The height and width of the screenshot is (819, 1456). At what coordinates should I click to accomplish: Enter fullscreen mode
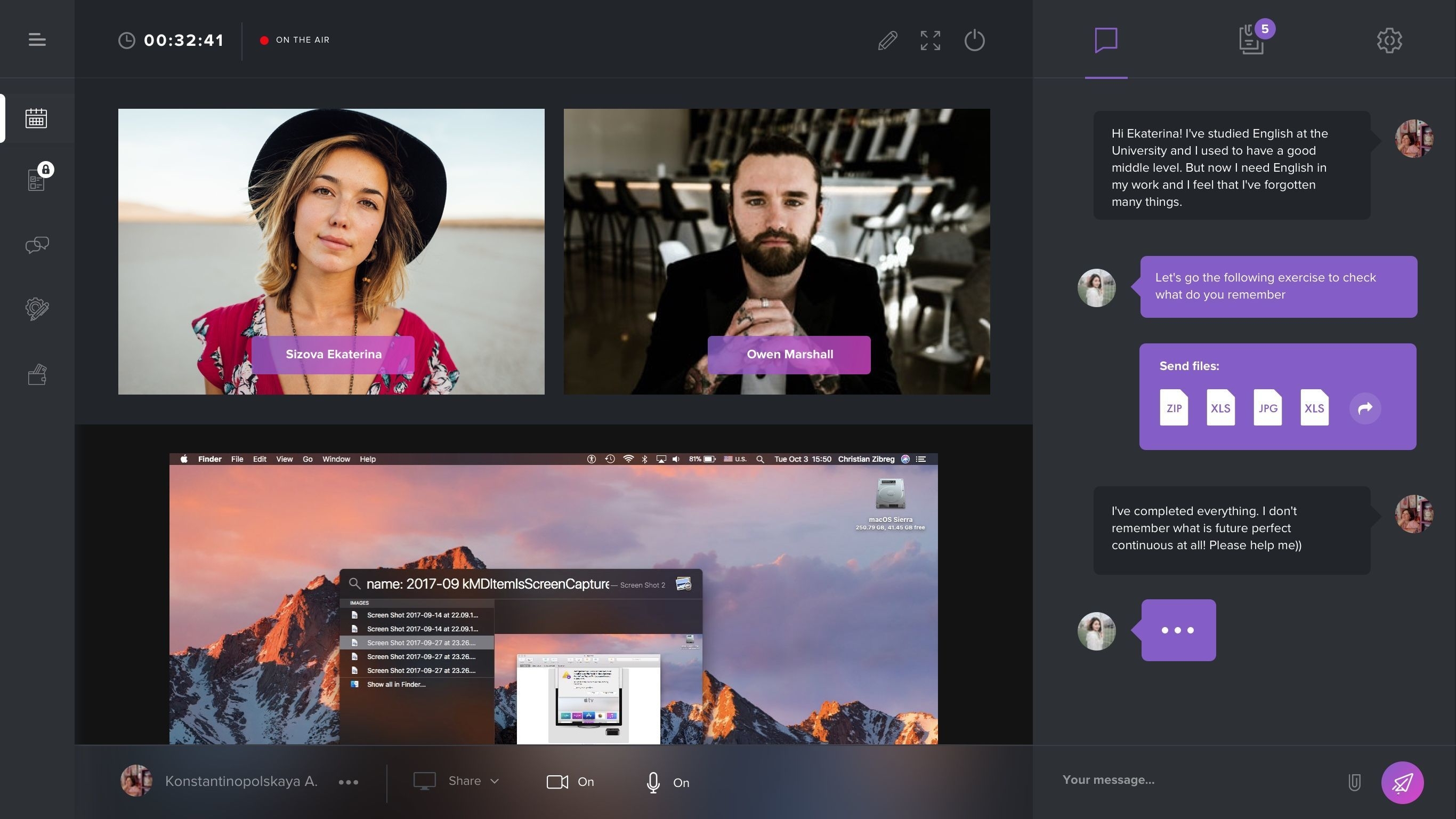pos(931,40)
